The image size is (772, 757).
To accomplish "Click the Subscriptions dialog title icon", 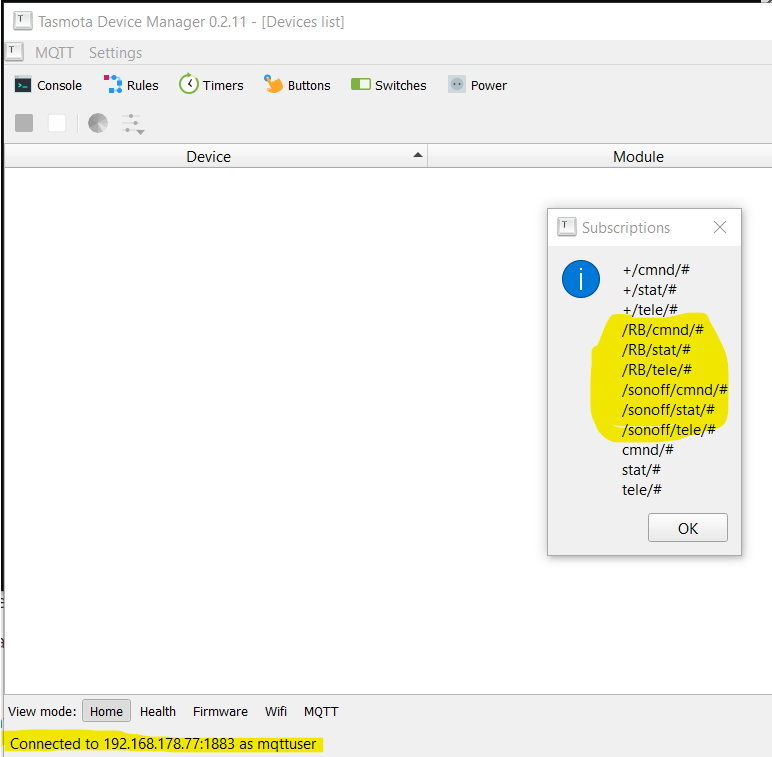I will tap(566, 227).
